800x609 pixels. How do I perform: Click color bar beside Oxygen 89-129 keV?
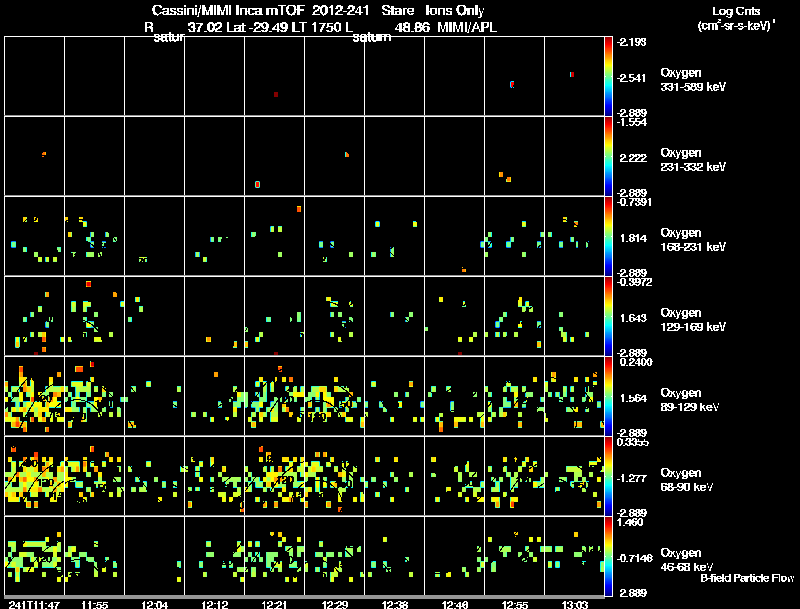click(608, 396)
